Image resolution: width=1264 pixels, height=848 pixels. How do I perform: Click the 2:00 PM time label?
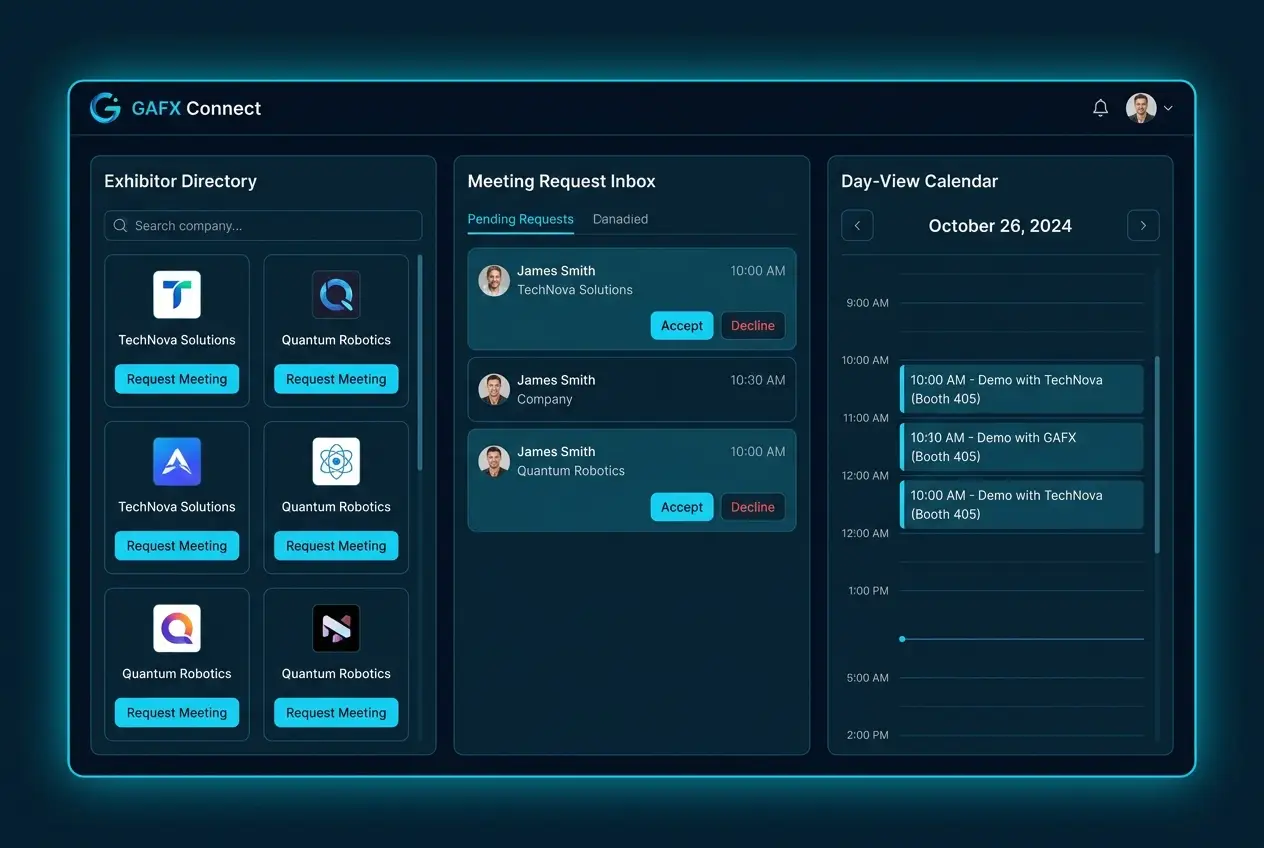867,735
